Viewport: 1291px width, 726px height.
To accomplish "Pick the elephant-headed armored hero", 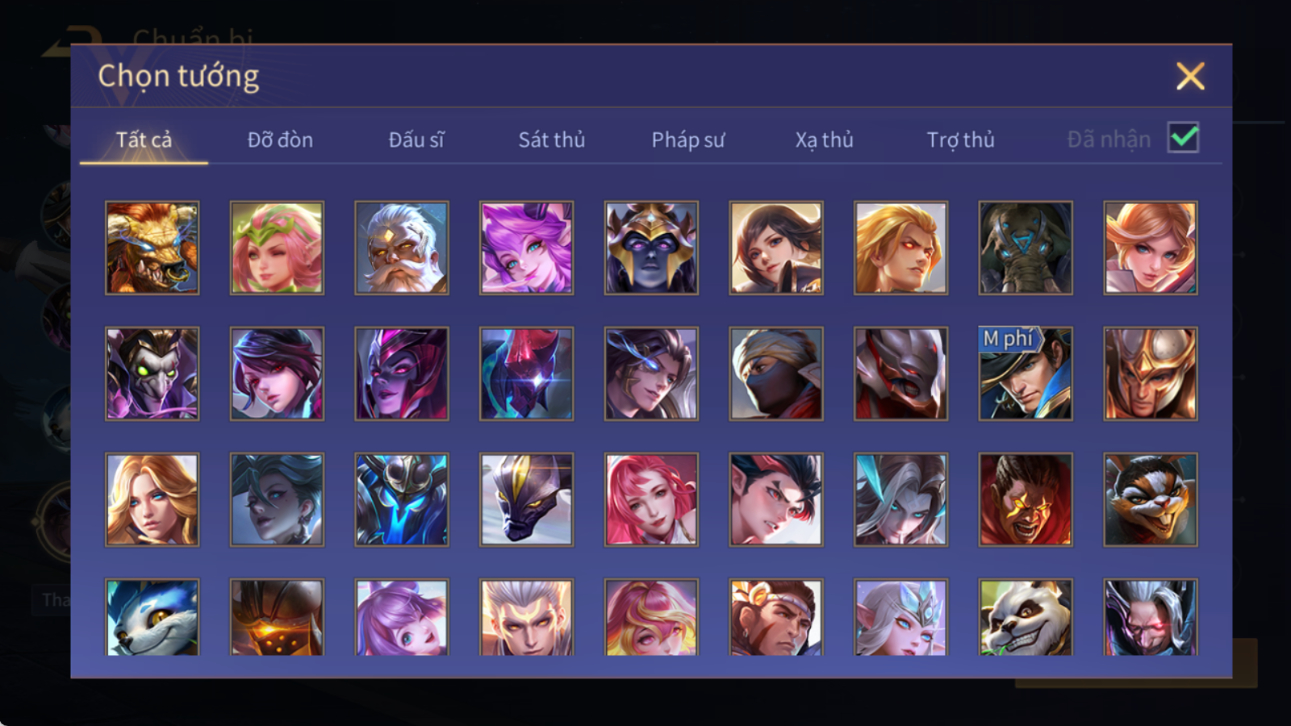I will (1025, 248).
